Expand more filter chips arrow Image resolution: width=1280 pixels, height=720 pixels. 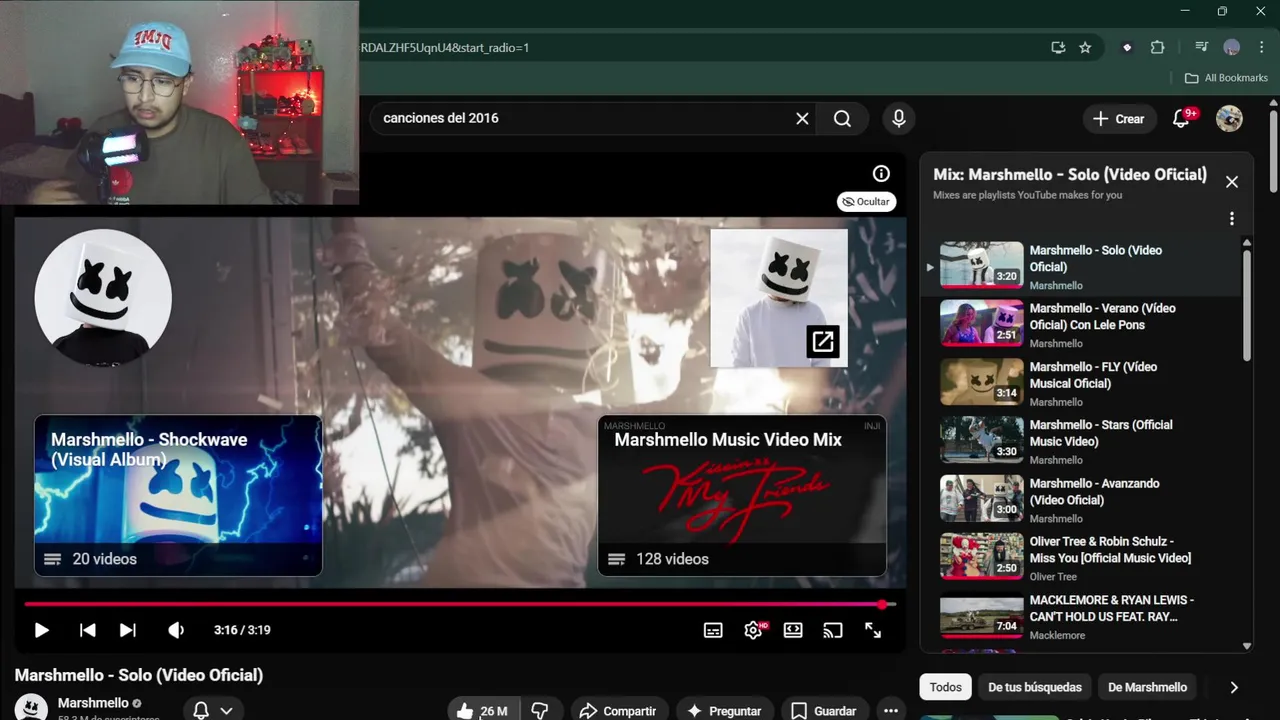[x=1234, y=687]
